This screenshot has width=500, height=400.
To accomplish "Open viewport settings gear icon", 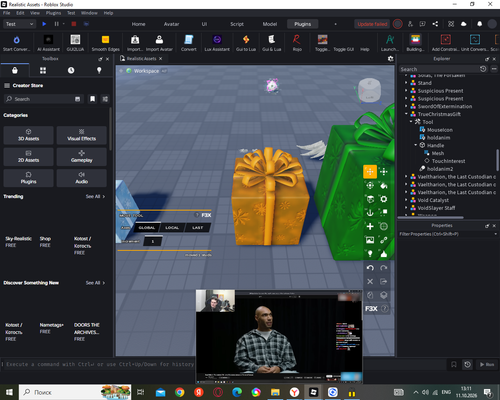I will tap(391, 59).
